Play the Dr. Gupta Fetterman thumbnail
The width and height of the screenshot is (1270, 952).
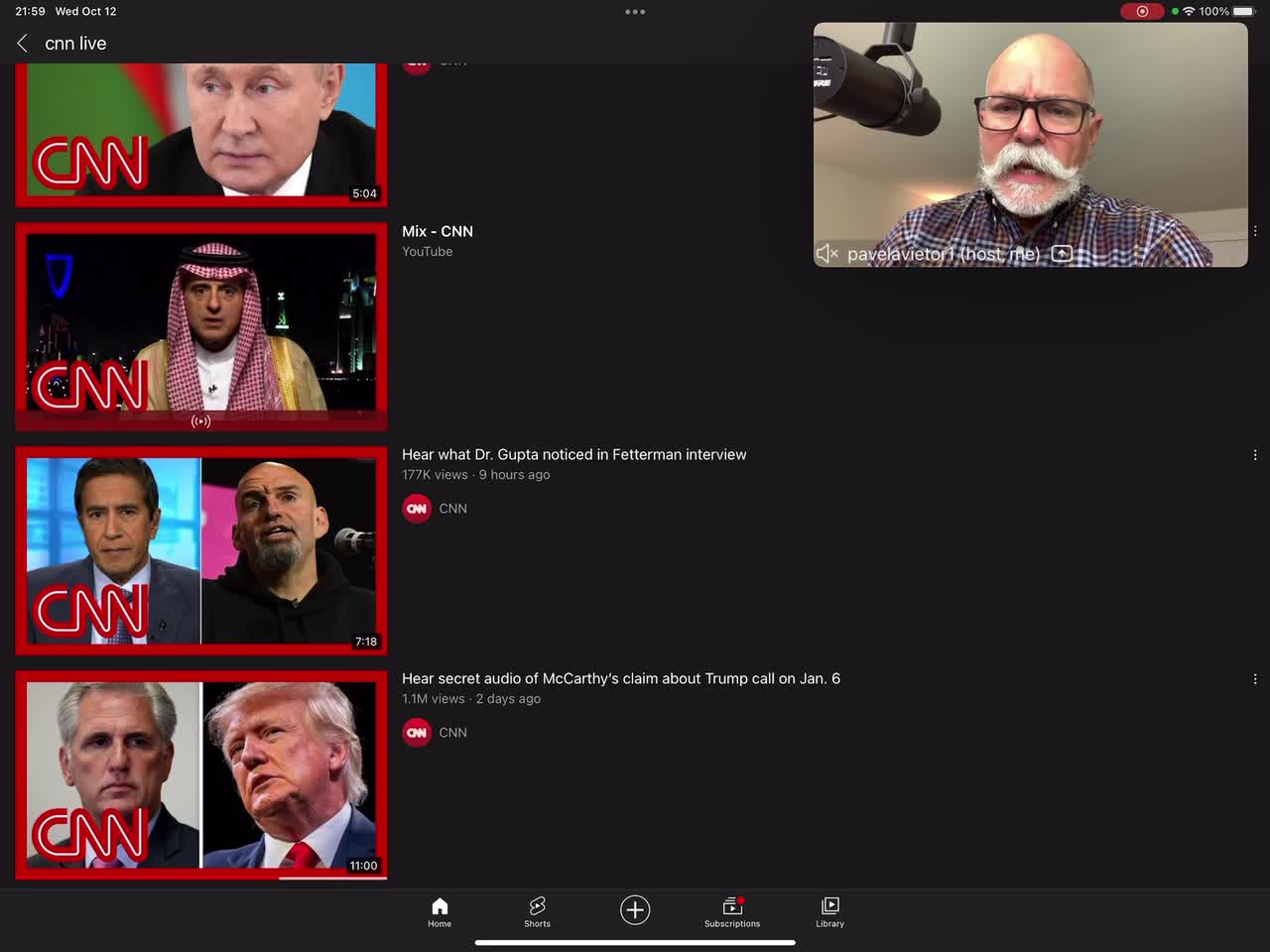point(201,550)
